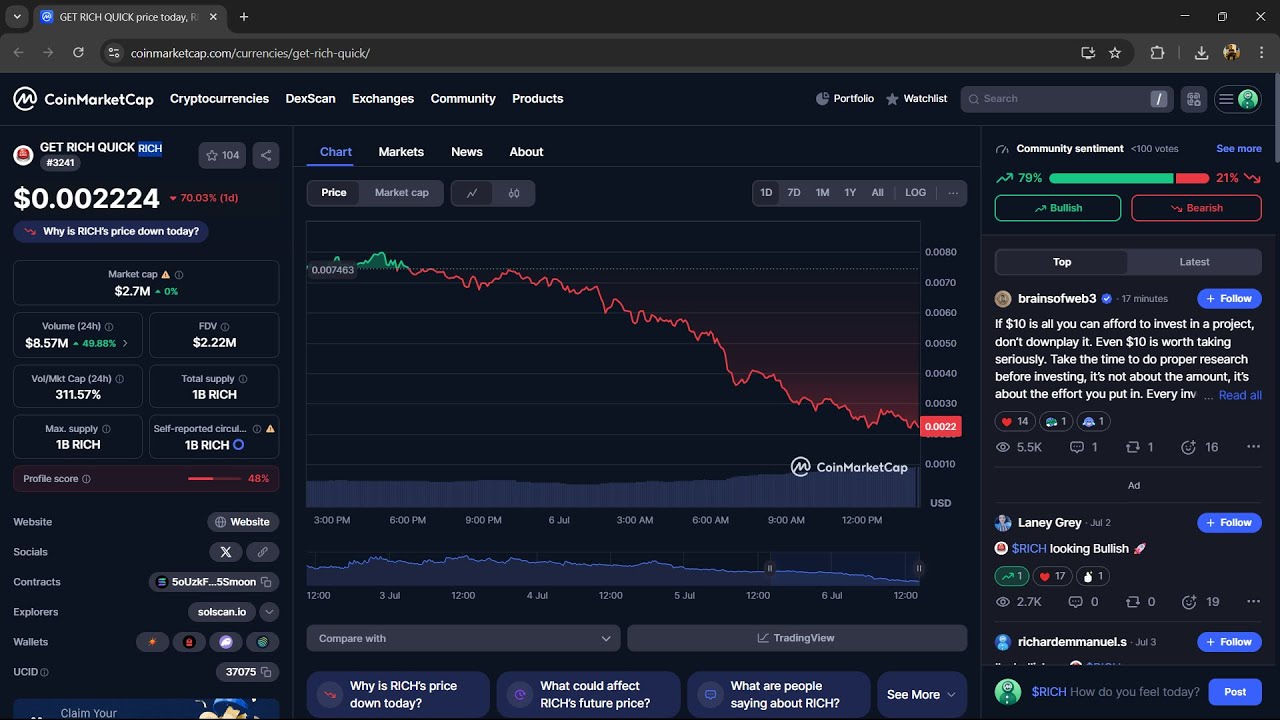Open Cryptocurrencies menu

click(x=219, y=99)
